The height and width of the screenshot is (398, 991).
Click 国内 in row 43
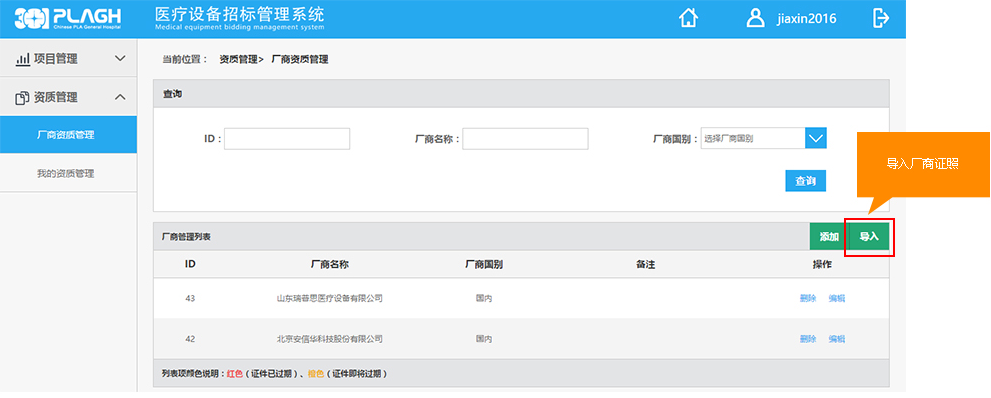[483, 298]
